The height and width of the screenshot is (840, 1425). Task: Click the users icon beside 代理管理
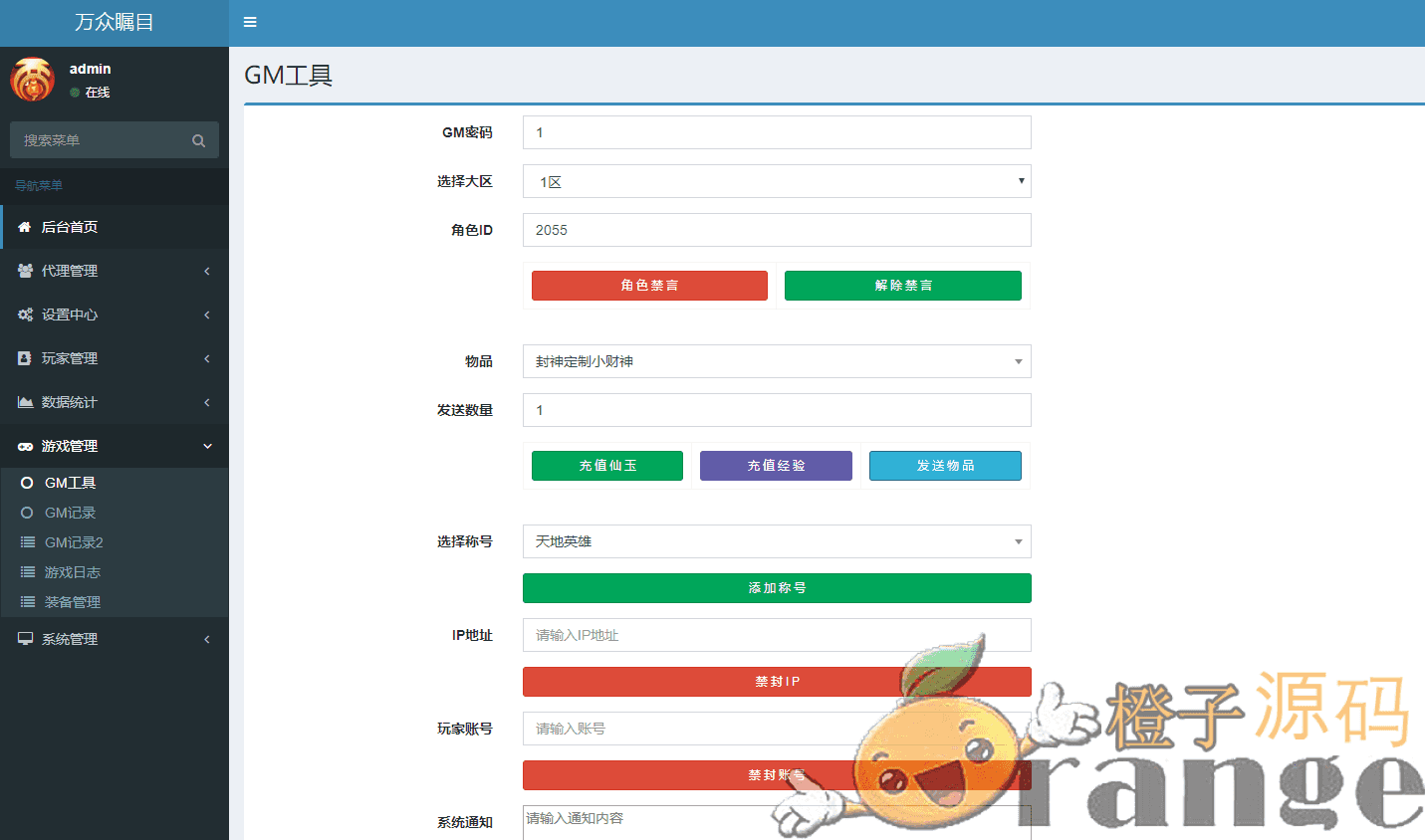pyautogui.click(x=25, y=271)
